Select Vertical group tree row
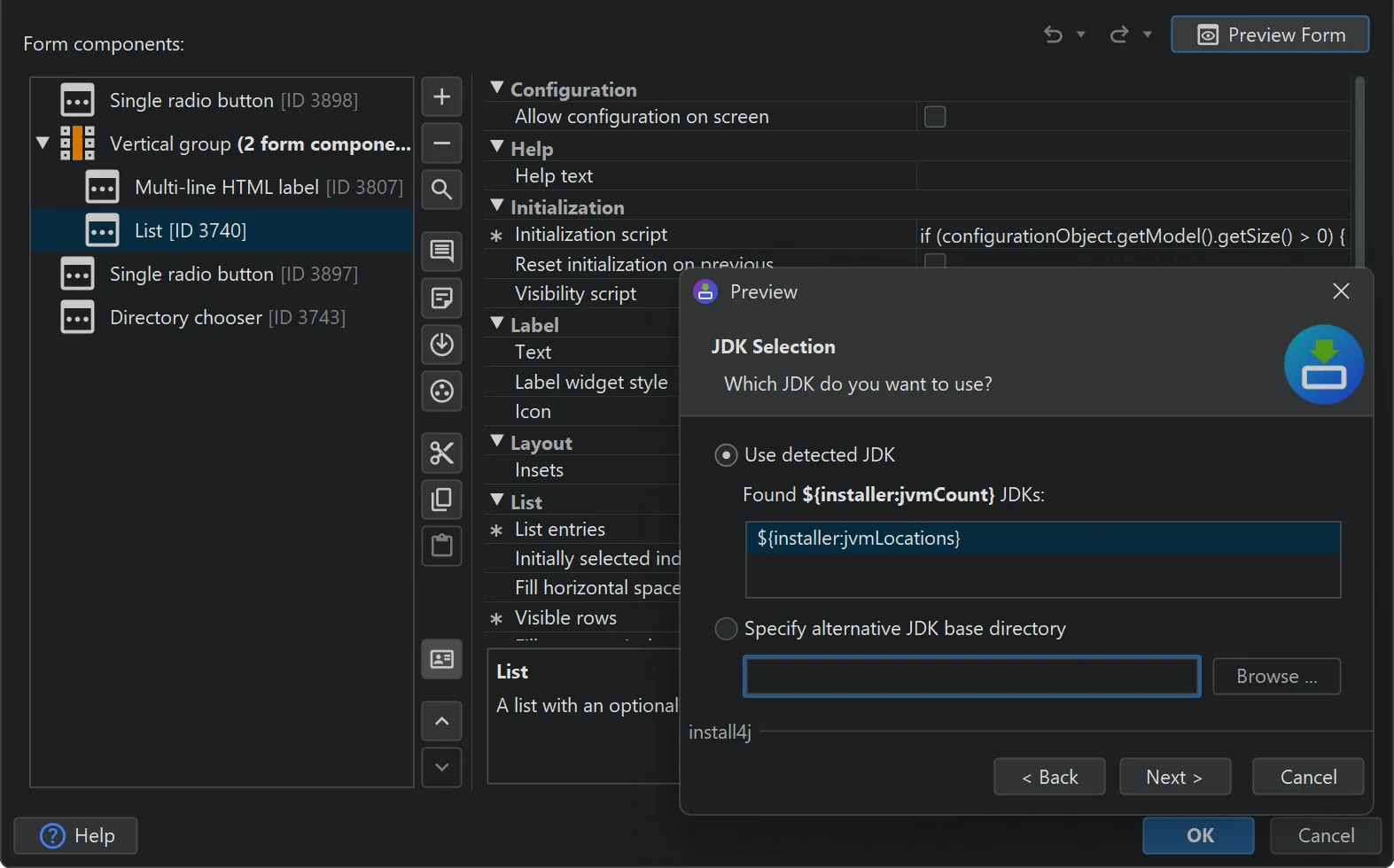1394x868 pixels. [x=222, y=143]
